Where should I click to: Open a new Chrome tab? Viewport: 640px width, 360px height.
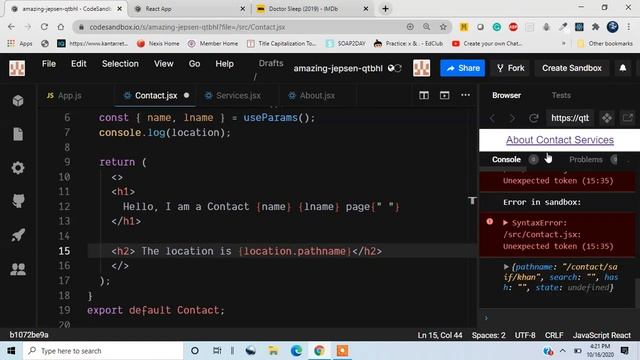(x=385, y=9)
